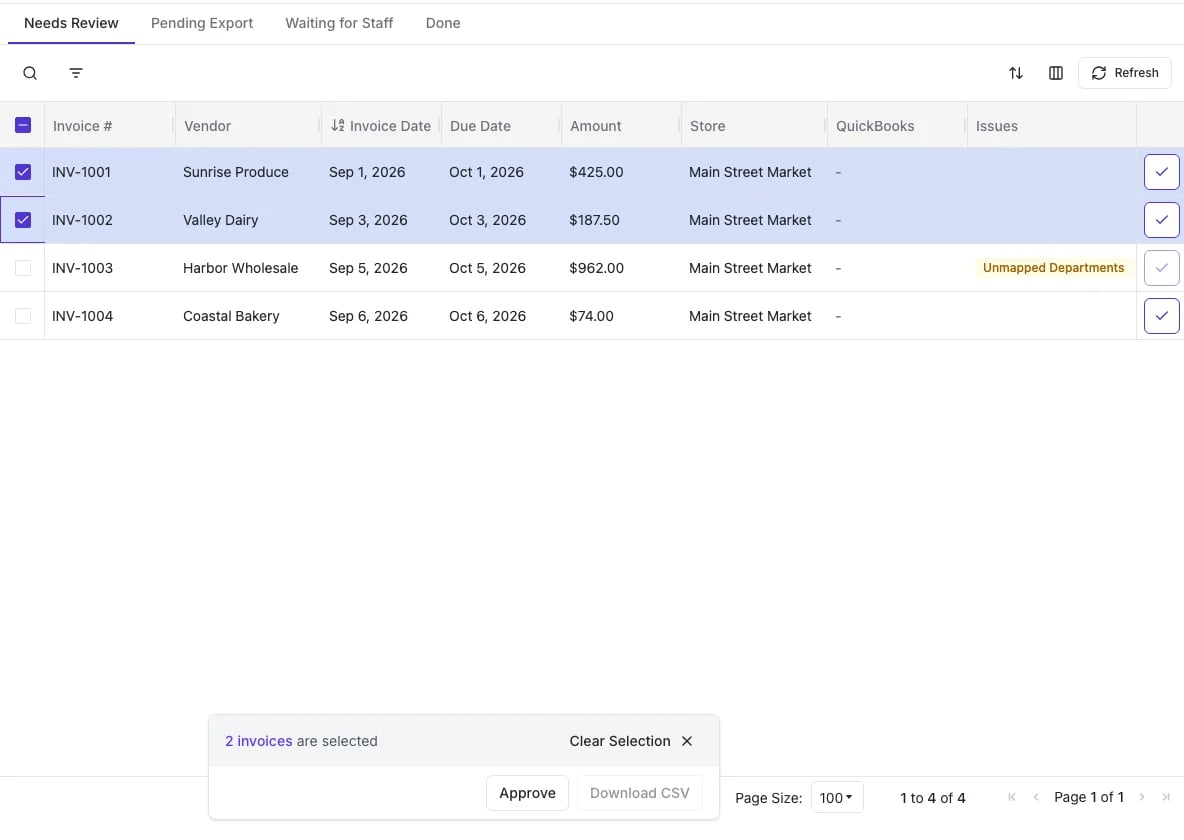Click the Sep 3, 2026 invoice date
This screenshot has height=840, width=1184.
pyautogui.click(x=368, y=220)
